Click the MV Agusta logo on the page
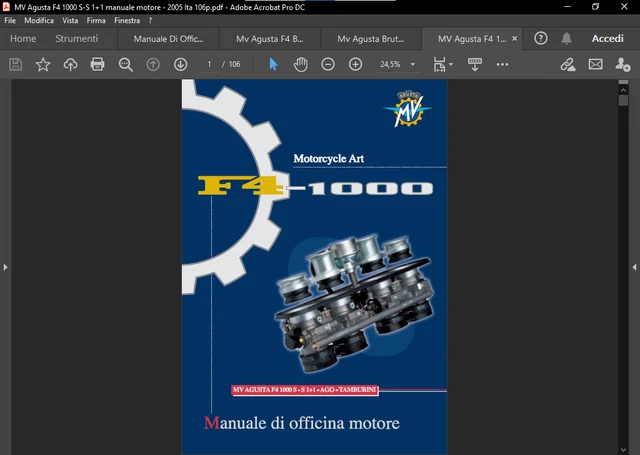The image size is (640, 455). pyautogui.click(x=408, y=109)
